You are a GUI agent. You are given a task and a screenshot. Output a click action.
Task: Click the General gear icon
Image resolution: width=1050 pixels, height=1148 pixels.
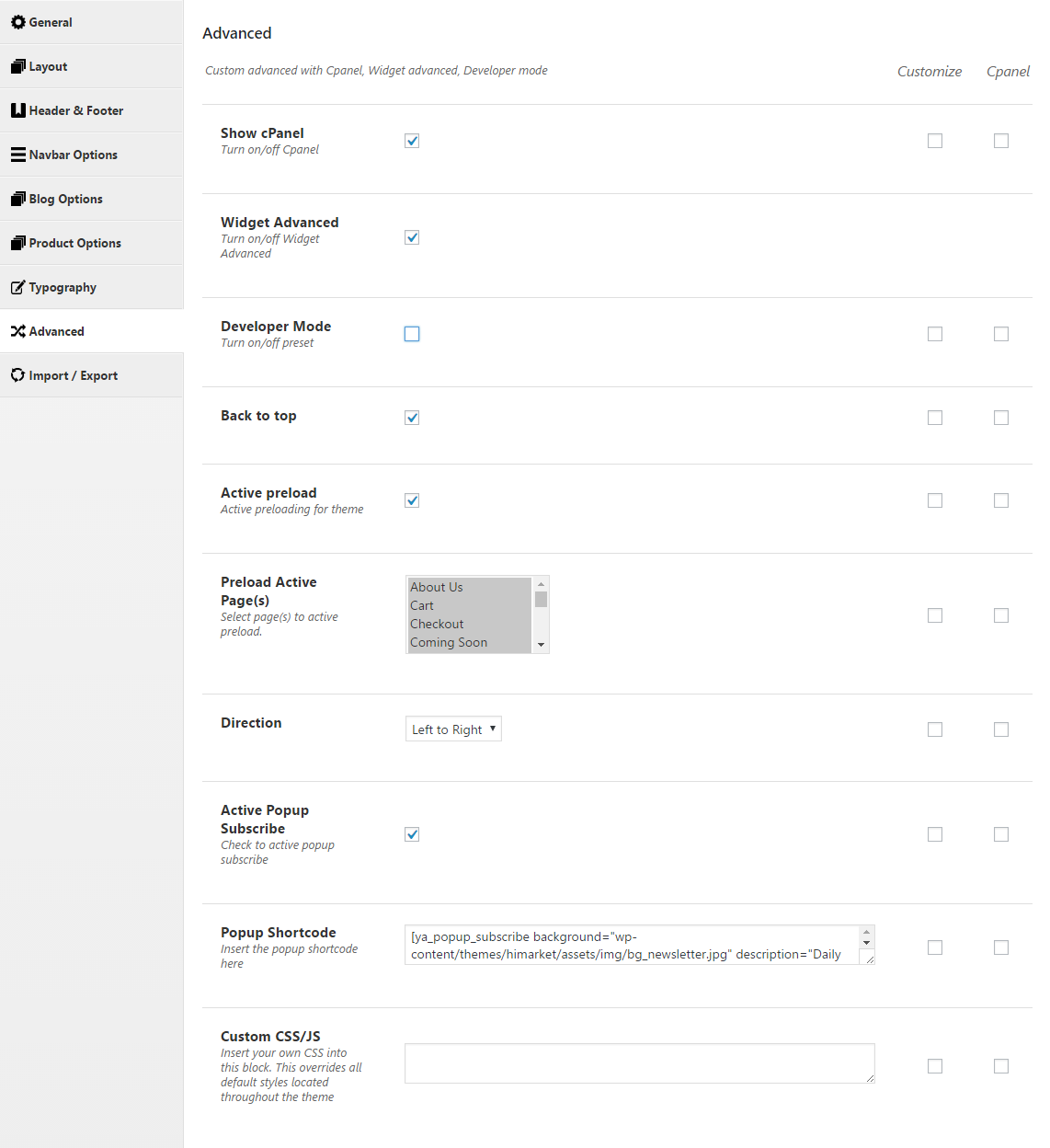click(x=18, y=22)
